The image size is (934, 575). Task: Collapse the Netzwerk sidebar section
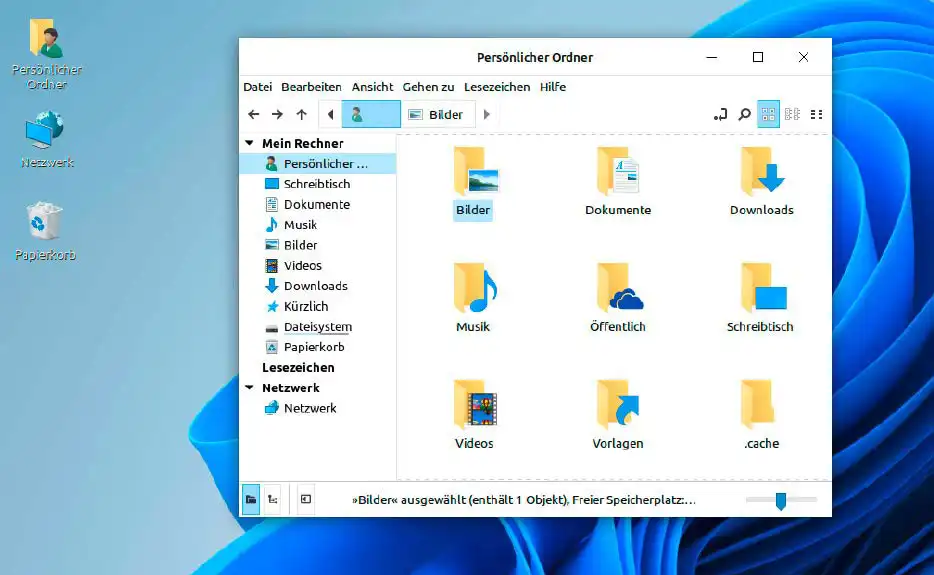click(x=249, y=388)
